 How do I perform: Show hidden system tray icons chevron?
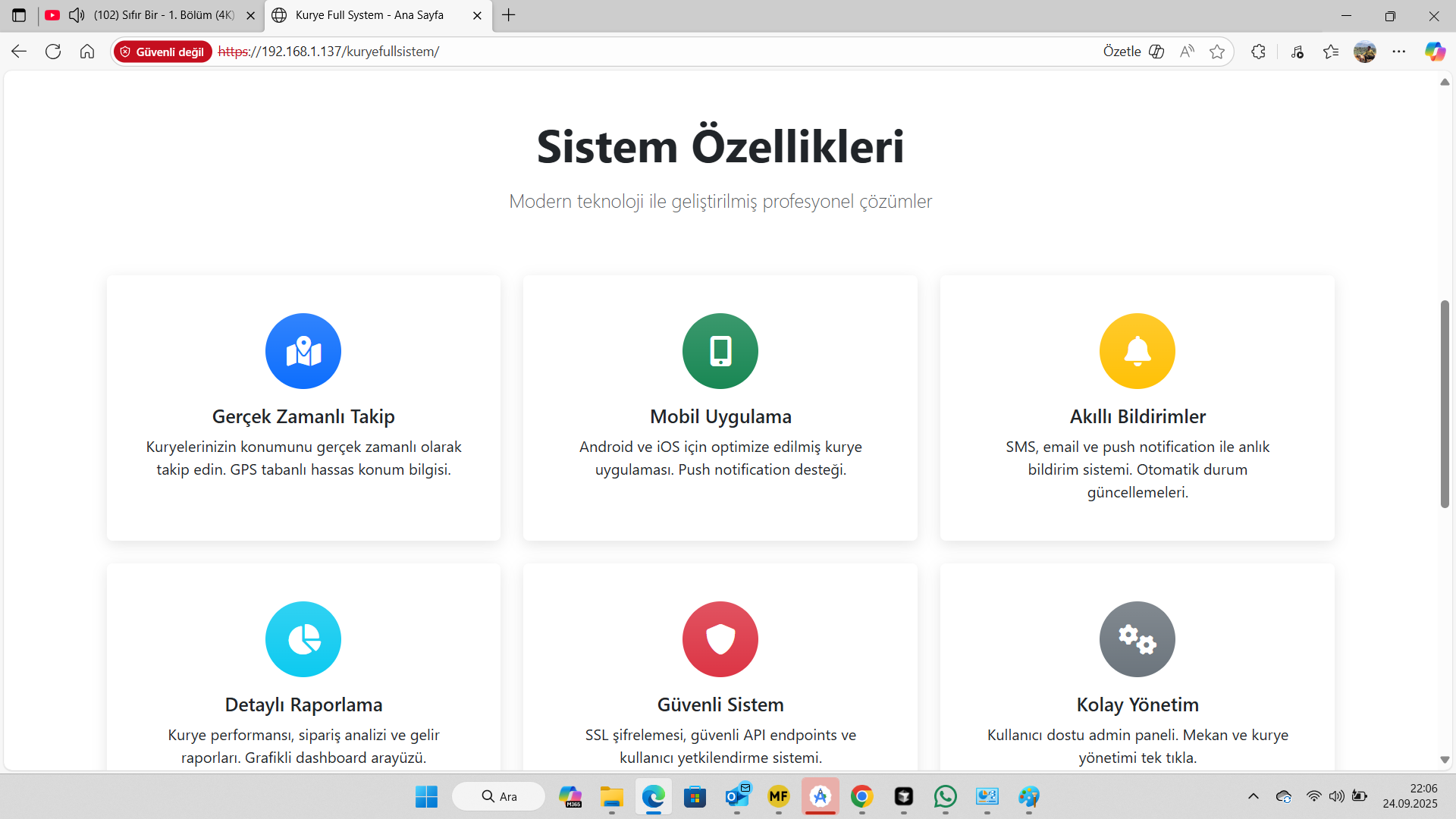(x=1254, y=796)
